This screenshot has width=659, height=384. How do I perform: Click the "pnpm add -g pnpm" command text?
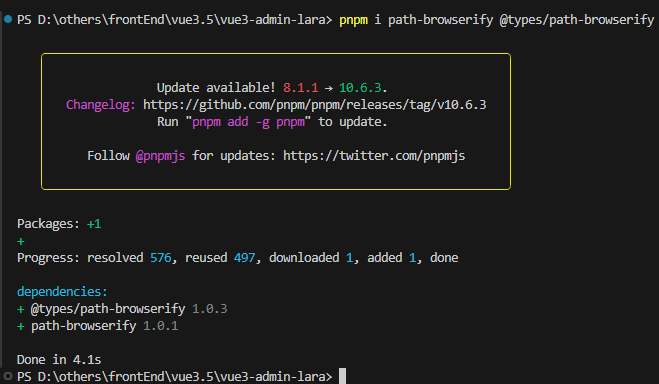tap(248, 122)
